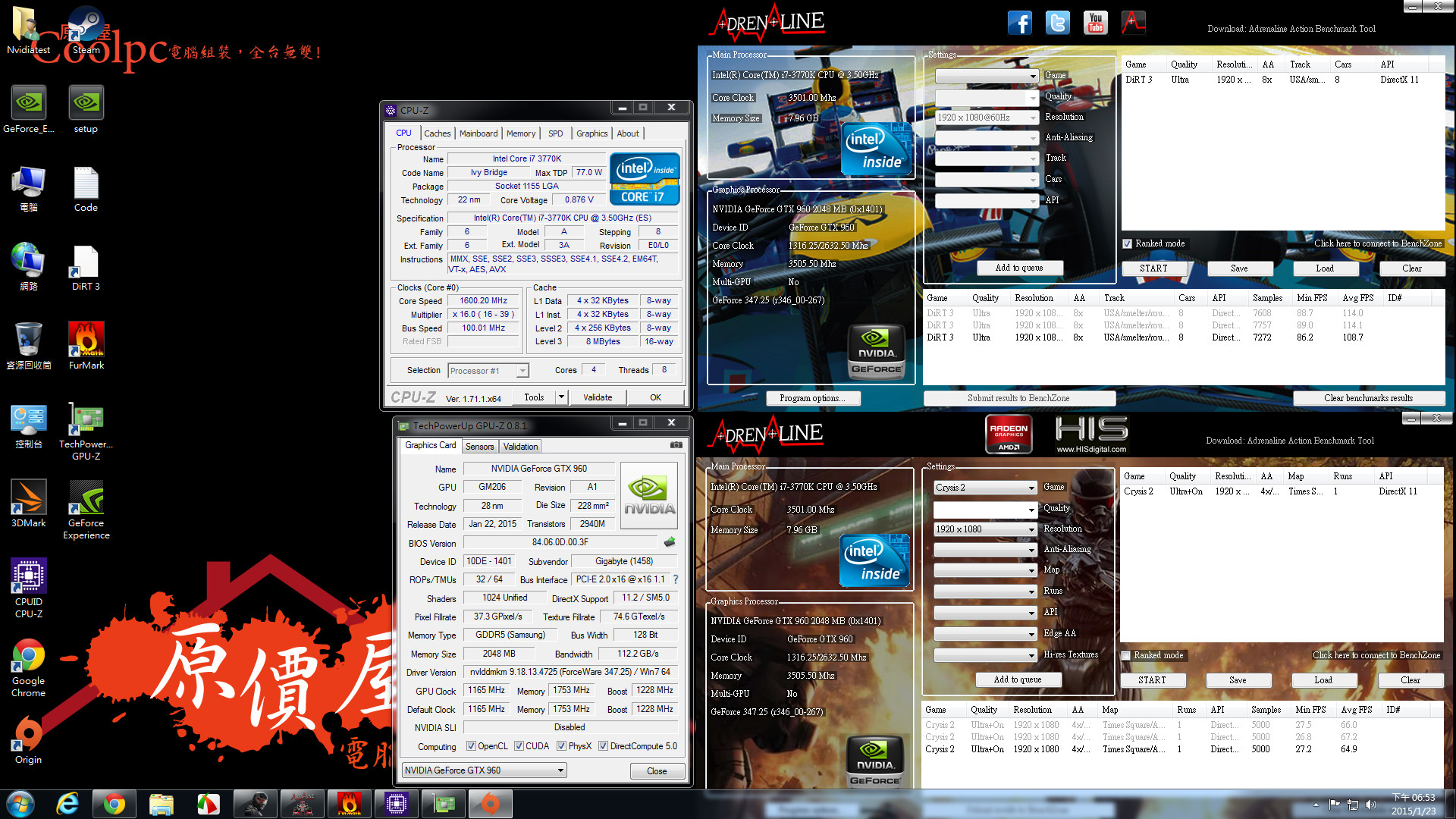The height and width of the screenshot is (819, 1456).
Task: Select Crysis 2 result row with Avg FPS 64.9
Action: (x=1183, y=749)
